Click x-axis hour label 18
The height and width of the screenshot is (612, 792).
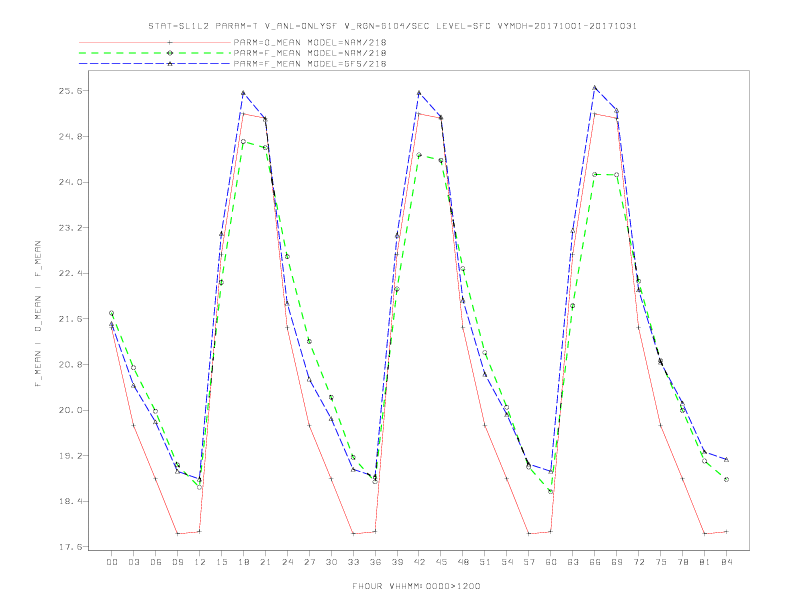243,562
